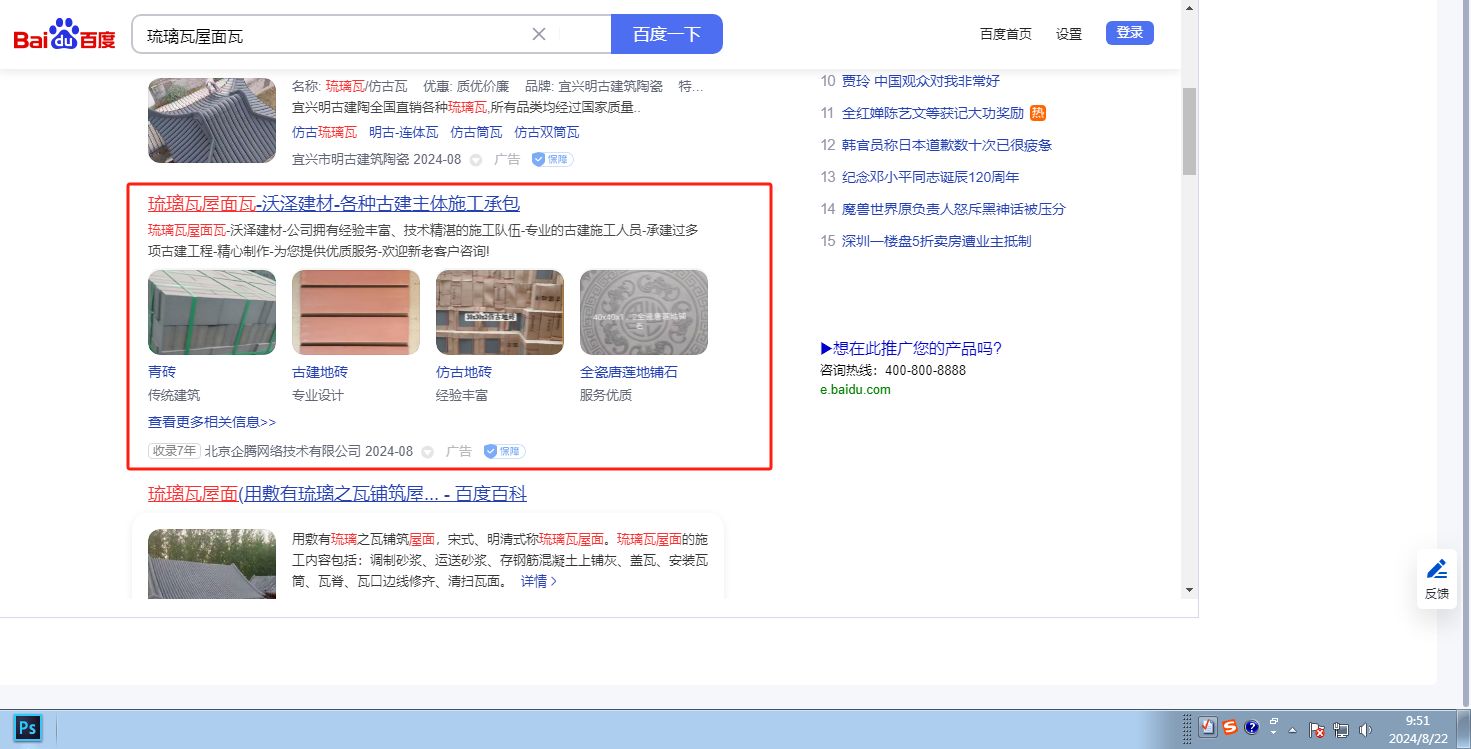Image resolution: width=1471 pixels, height=749 pixels.
Task: Open hot search 深圳一楼盘5折卖房遭业主抵制
Action: pos(937,241)
